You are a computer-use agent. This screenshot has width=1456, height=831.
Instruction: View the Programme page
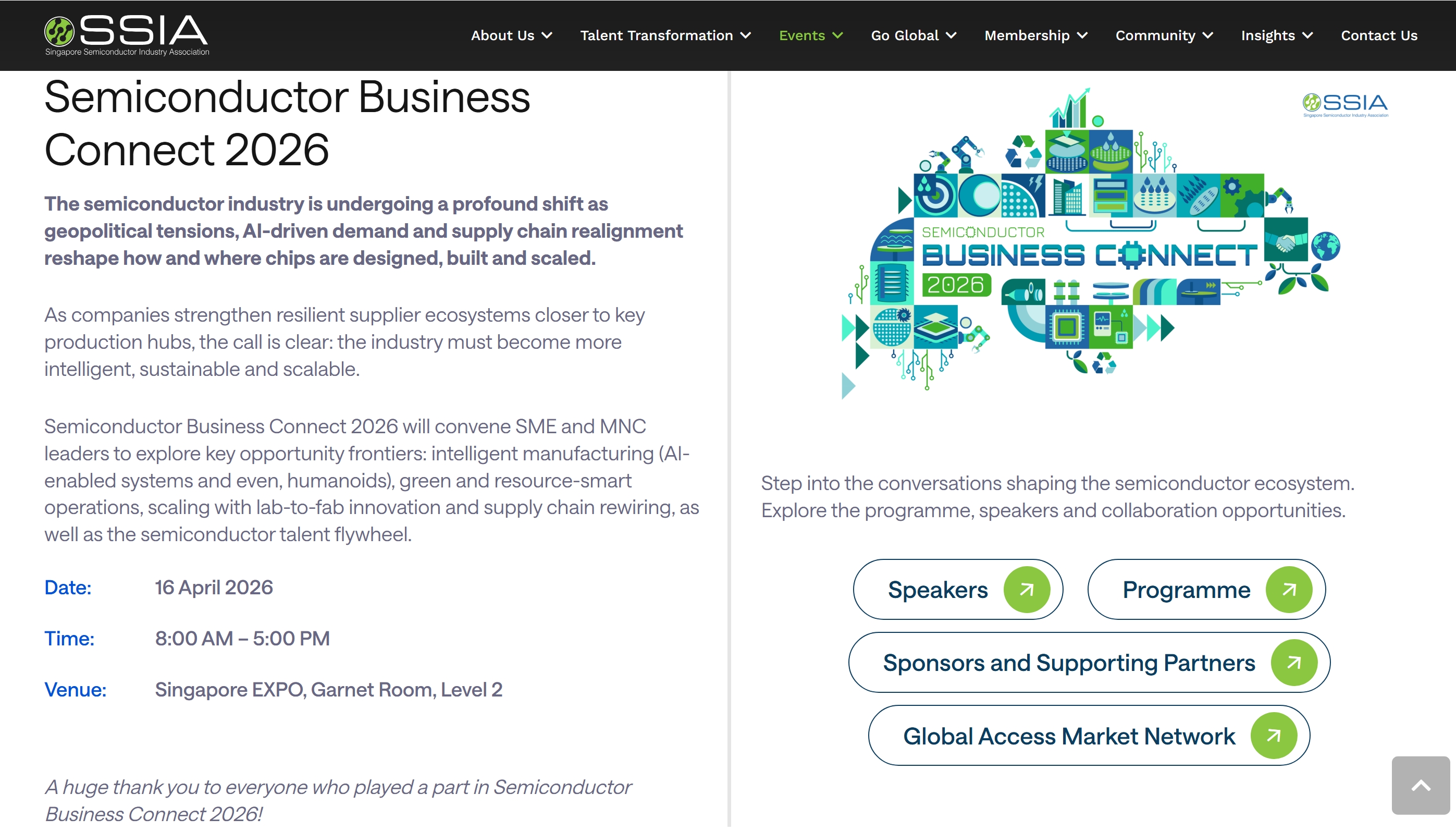point(1207,590)
